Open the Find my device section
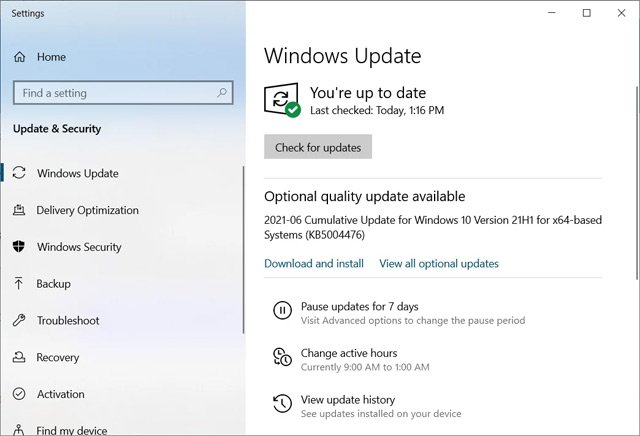Screen dimensions: 640x436 point(71,430)
